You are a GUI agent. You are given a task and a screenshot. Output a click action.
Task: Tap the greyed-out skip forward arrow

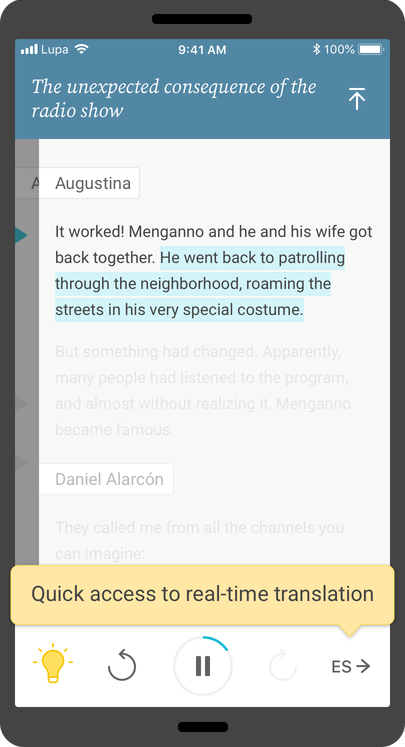283,665
